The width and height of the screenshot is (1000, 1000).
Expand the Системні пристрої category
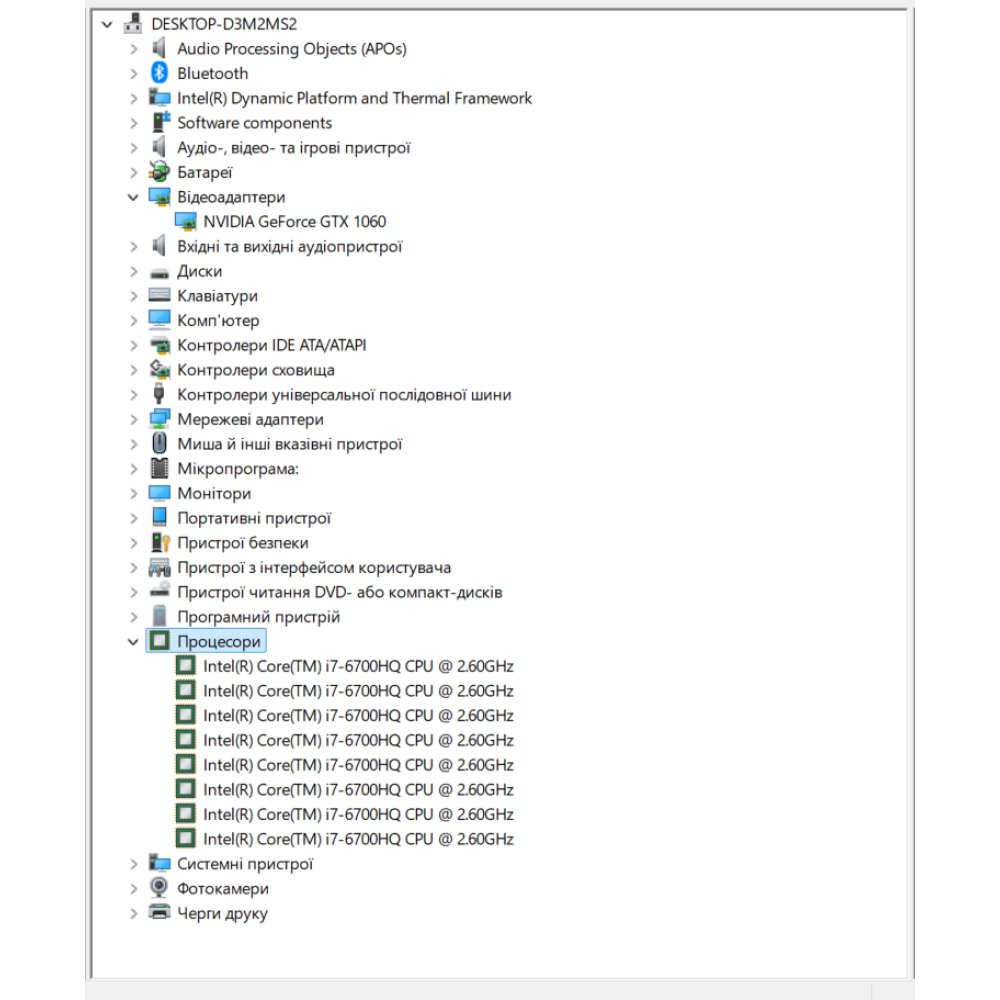(x=134, y=864)
